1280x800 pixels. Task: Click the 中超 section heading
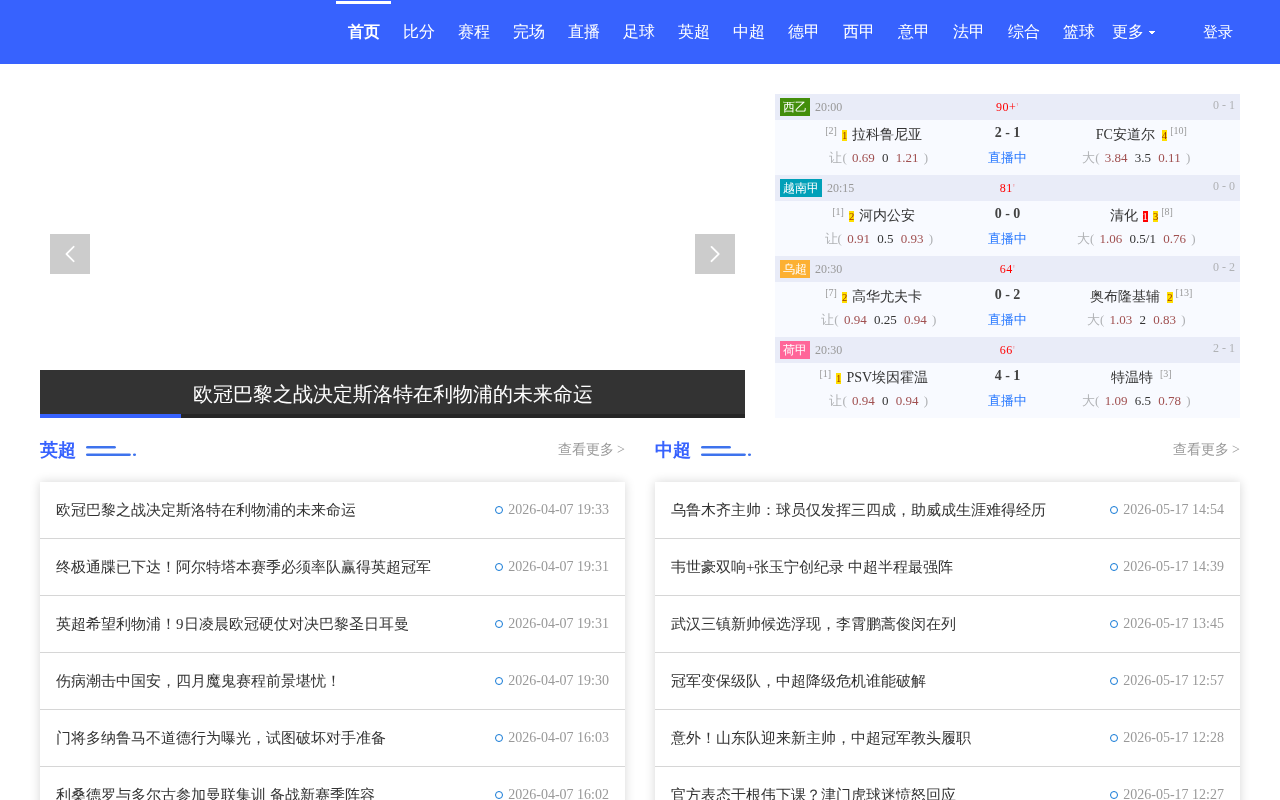[x=673, y=450]
